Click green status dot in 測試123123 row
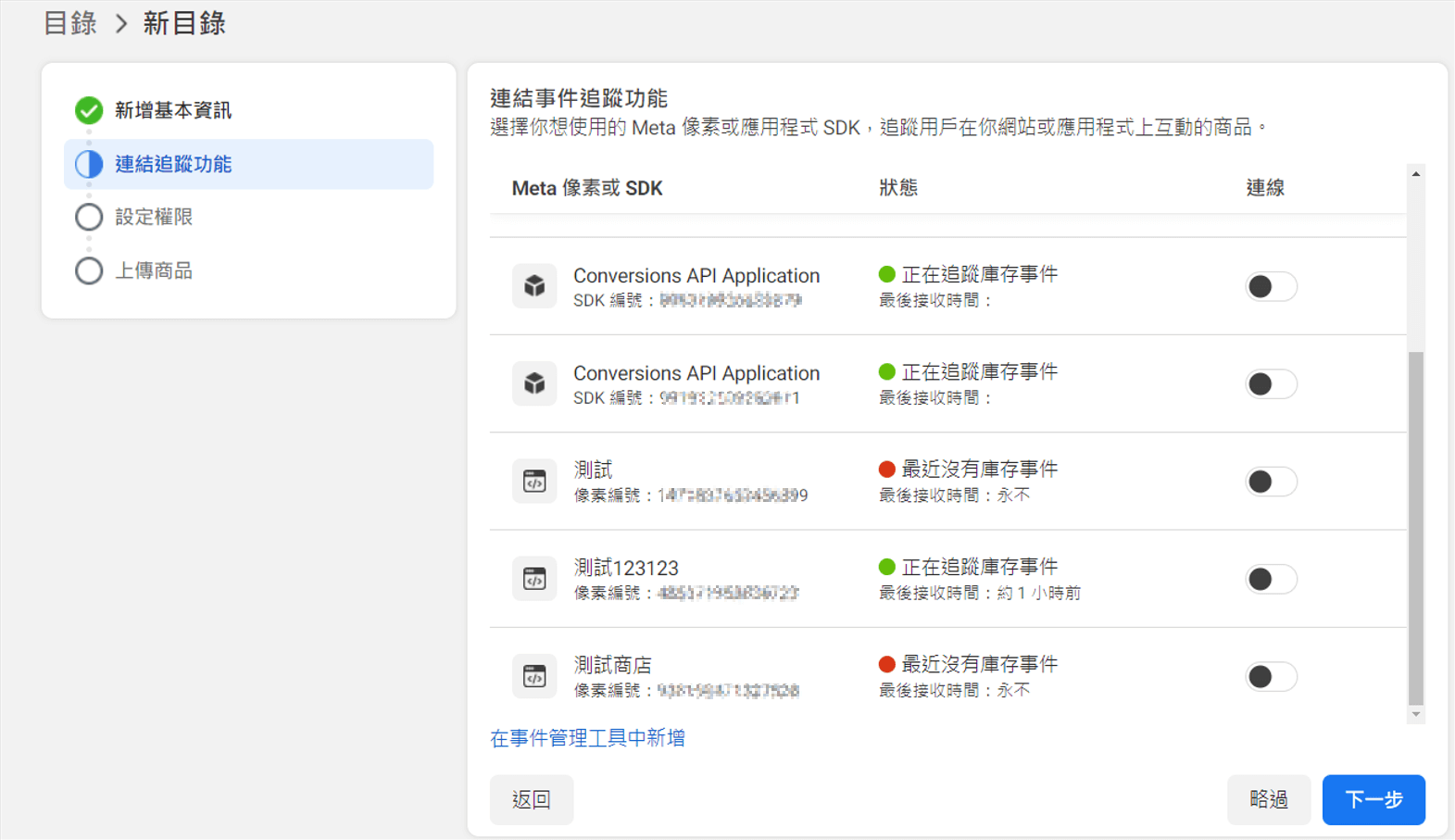This screenshot has width=1455, height=840. 886,567
